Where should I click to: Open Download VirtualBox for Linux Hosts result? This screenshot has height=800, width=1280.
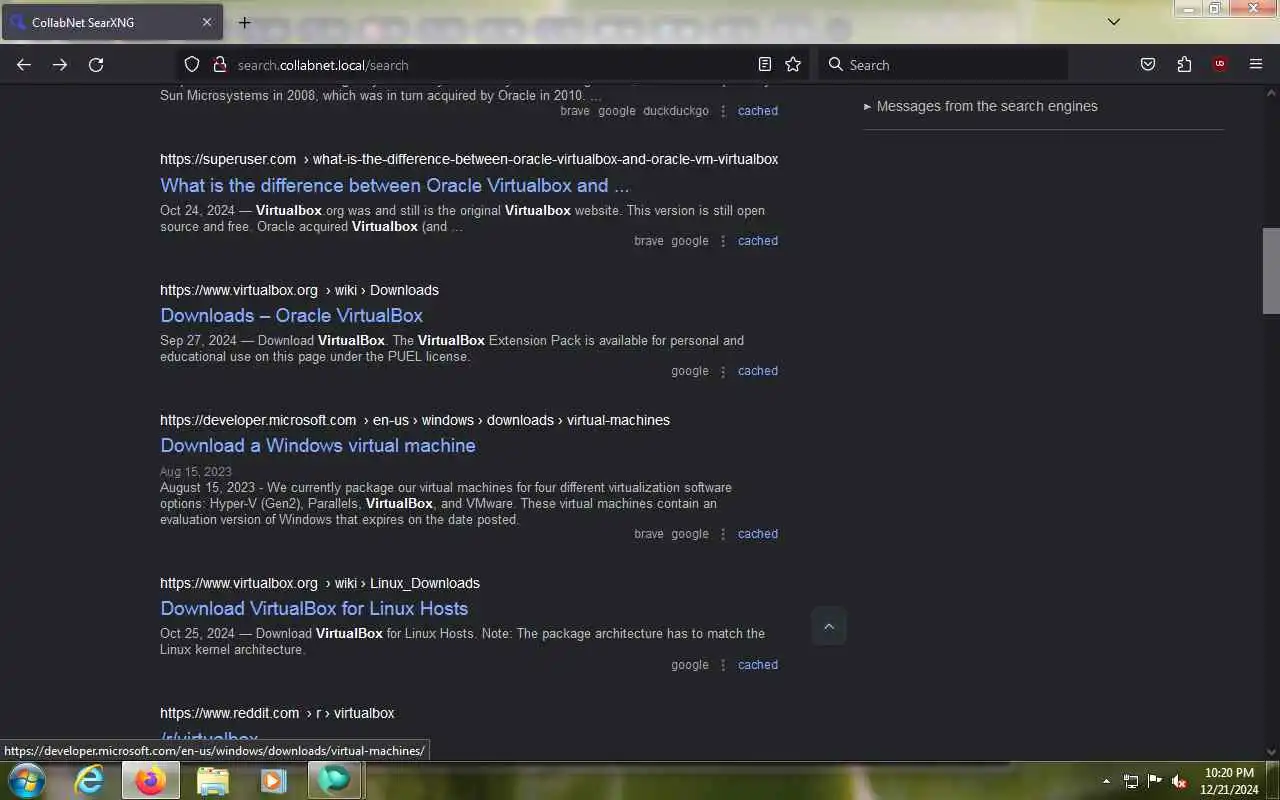click(x=314, y=608)
